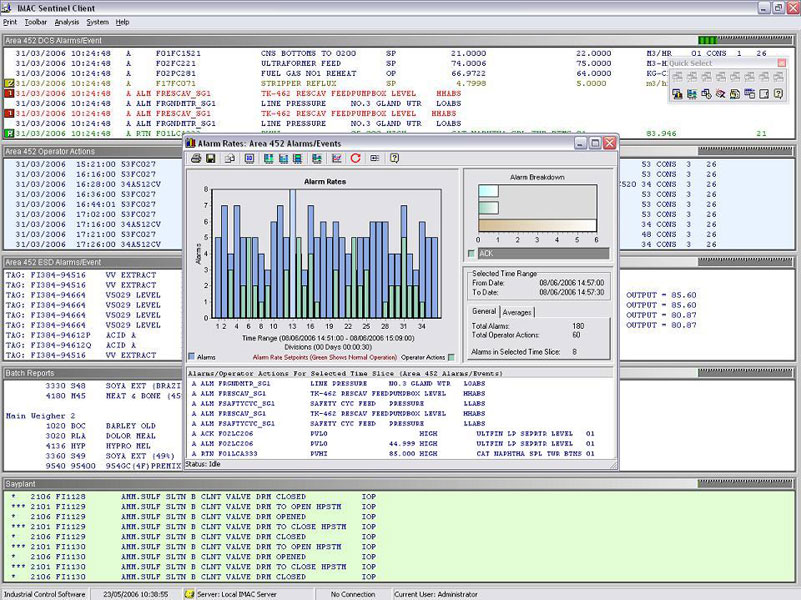Click the copy pages icon beside the save icon

click(x=230, y=158)
